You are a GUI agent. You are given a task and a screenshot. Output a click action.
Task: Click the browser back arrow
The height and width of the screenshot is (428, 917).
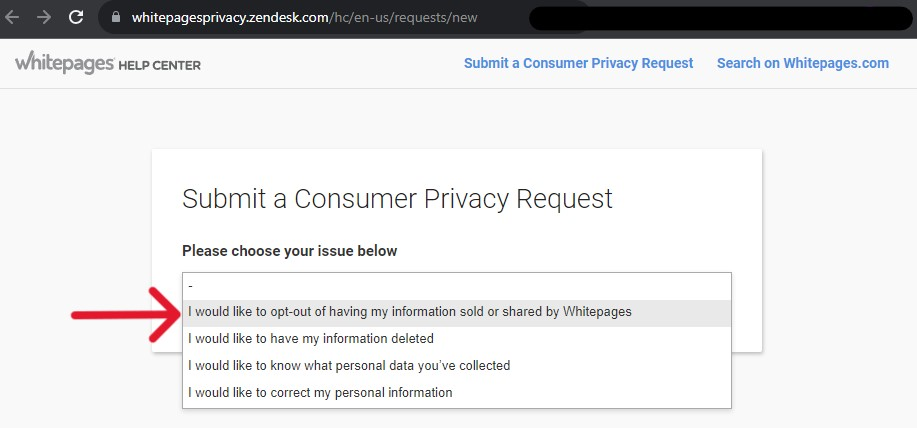[x=13, y=17]
